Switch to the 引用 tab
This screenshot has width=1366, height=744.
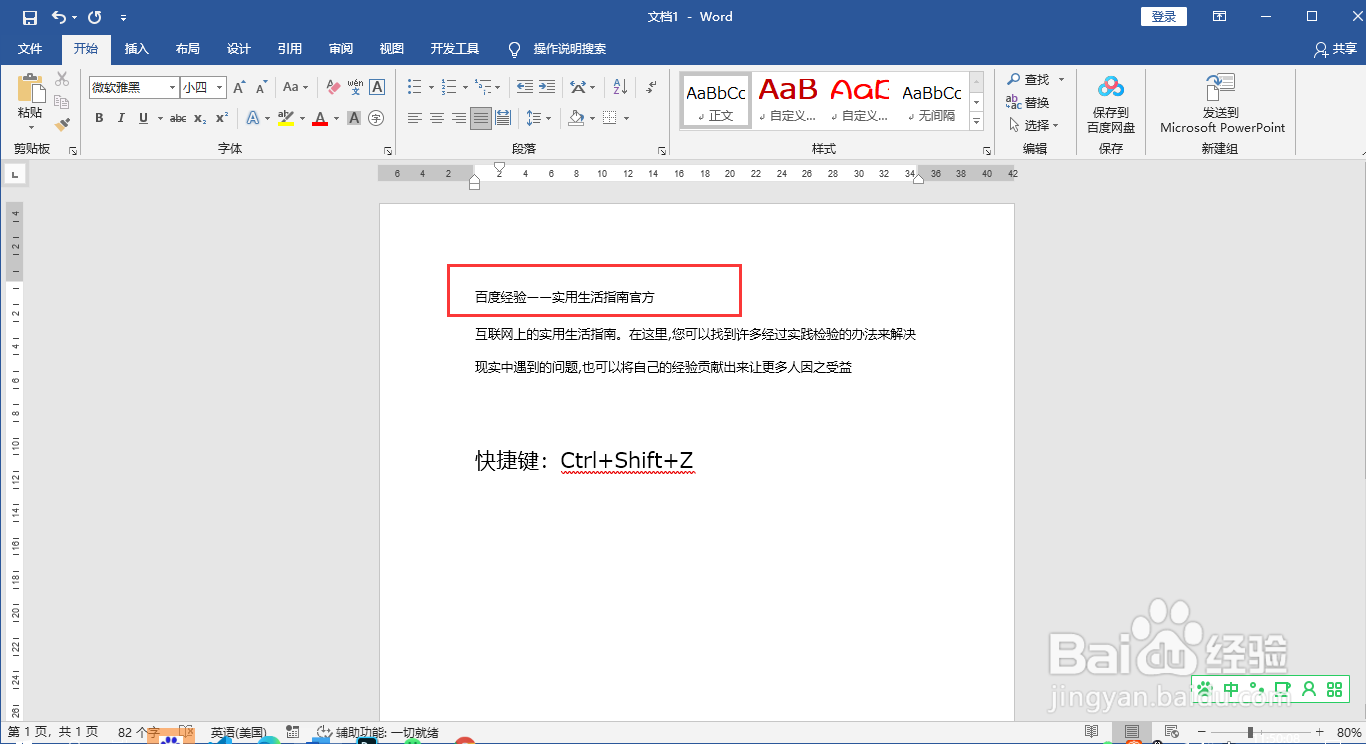(x=290, y=49)
